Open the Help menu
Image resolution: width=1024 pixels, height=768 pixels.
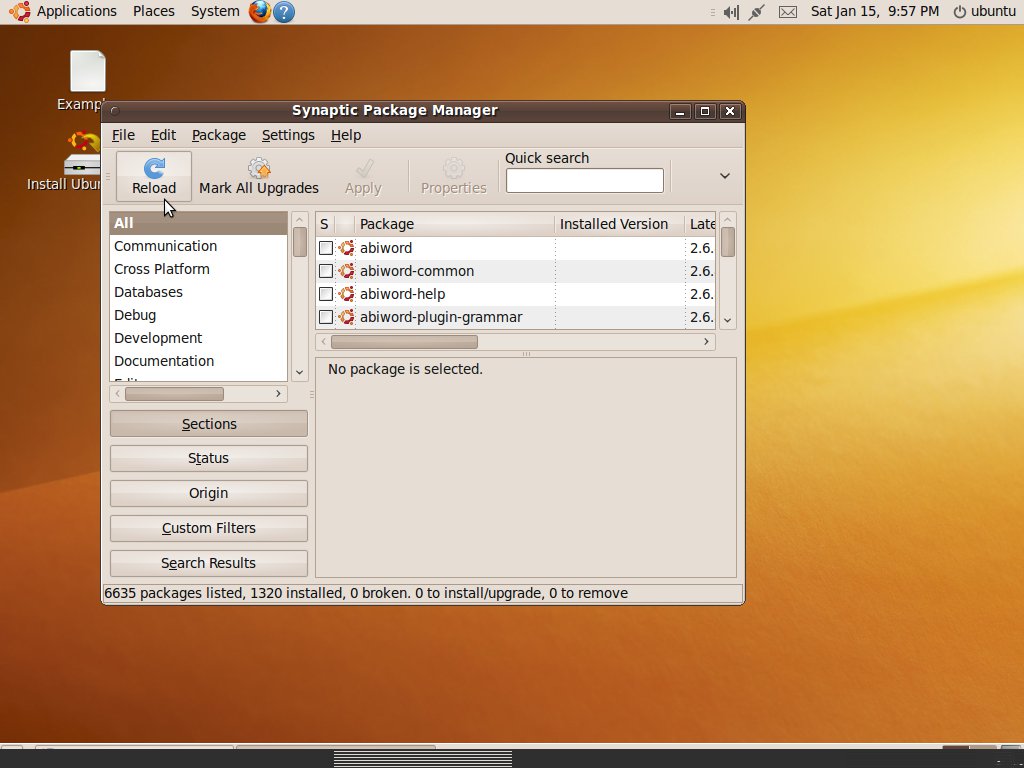[x=345, y=135]
